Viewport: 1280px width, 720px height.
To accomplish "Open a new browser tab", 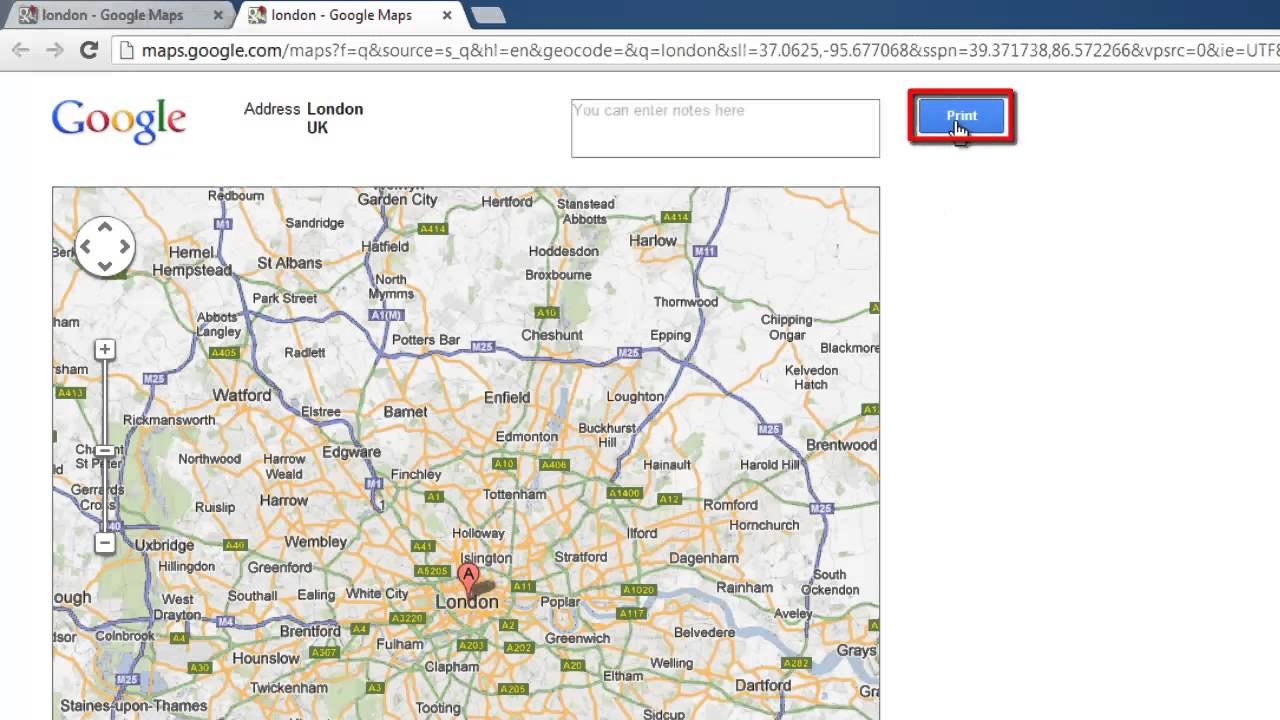I will click(x=488, y=15).
